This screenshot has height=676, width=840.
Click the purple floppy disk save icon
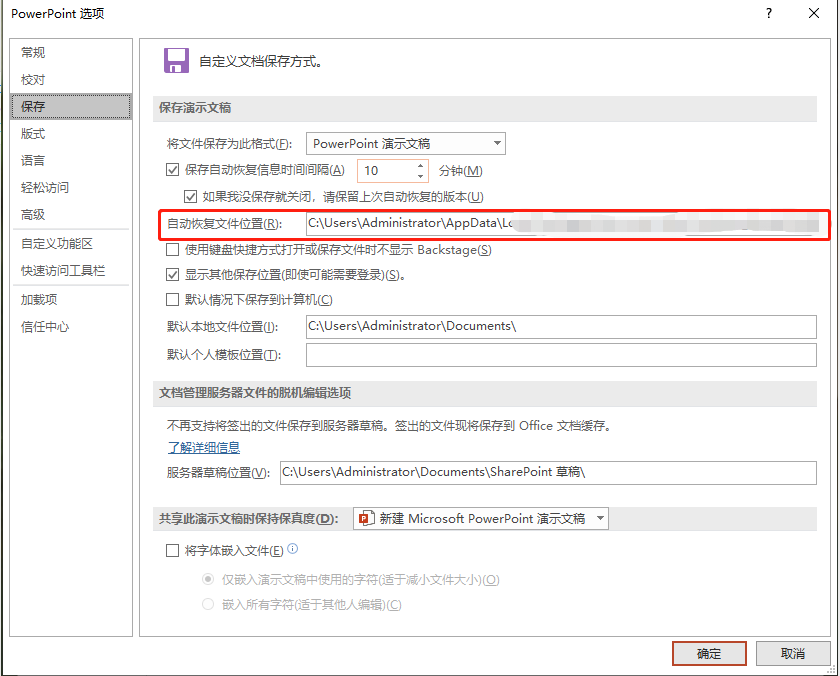point(176,61)
